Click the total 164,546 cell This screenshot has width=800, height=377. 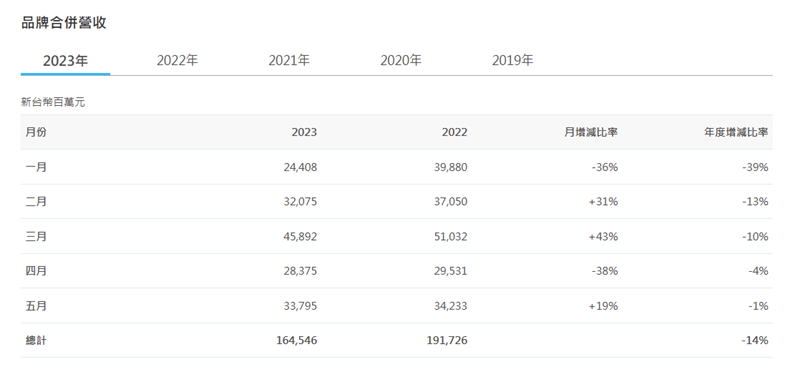[296, 340]
